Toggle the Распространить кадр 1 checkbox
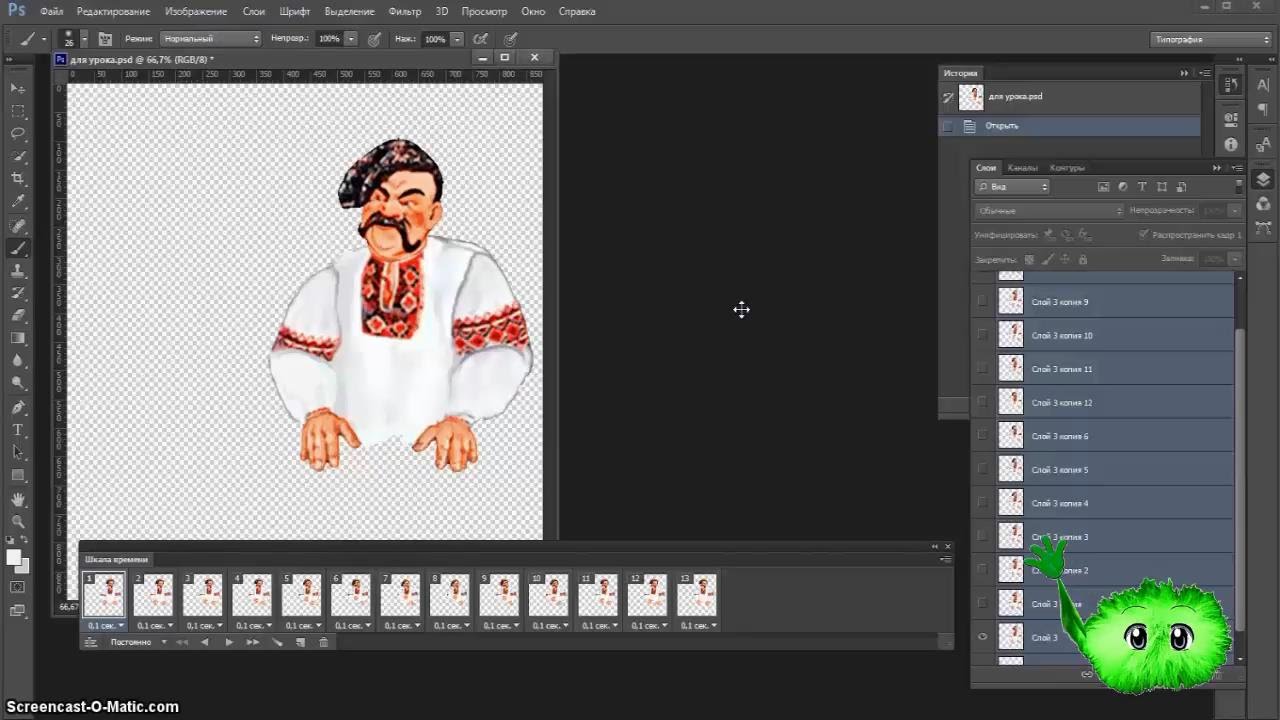This screenshot has height=720, width=1280. pyautogui.click(x=1143, y=235)
